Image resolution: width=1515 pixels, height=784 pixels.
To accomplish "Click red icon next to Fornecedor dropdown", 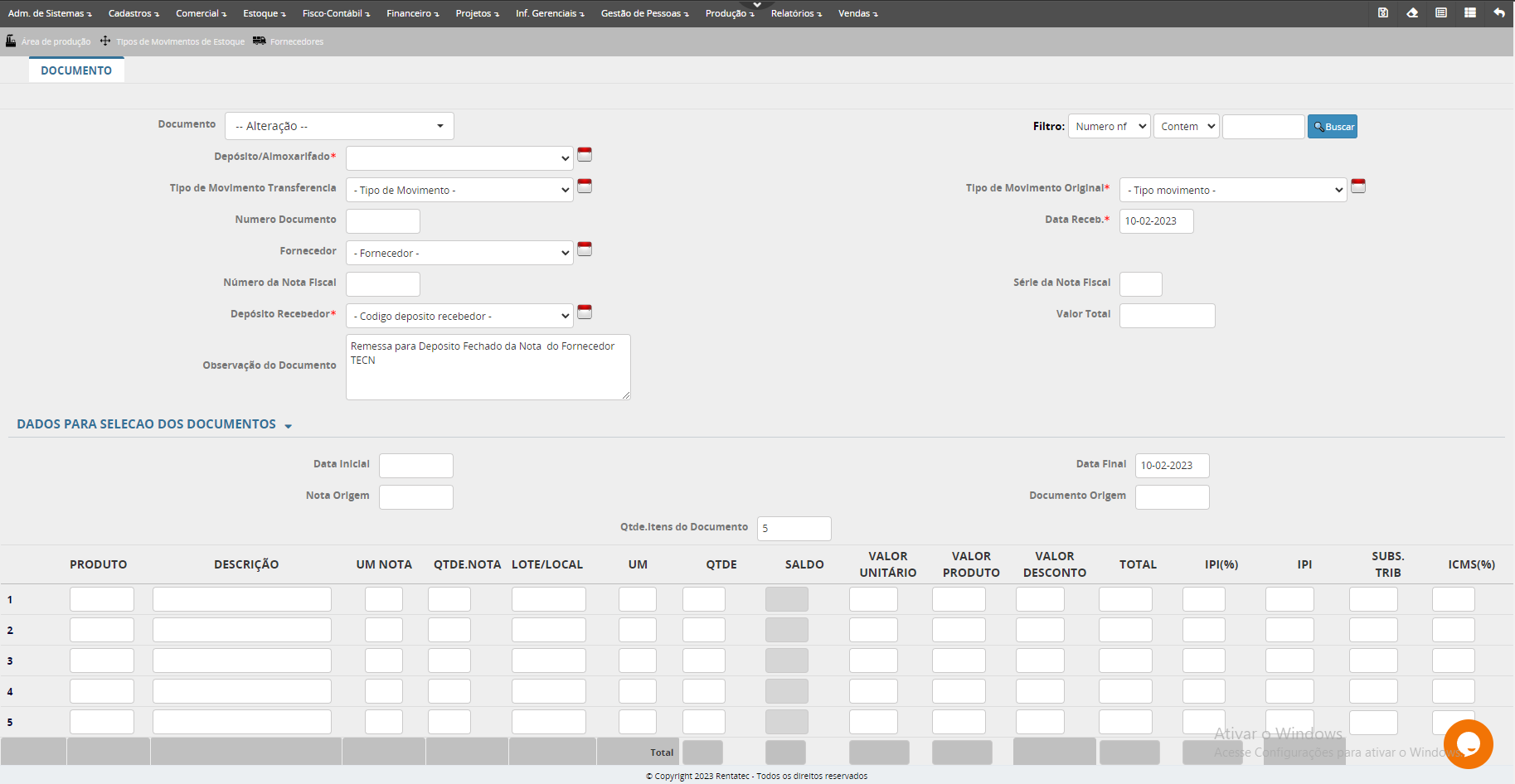I will click(585, 249).
